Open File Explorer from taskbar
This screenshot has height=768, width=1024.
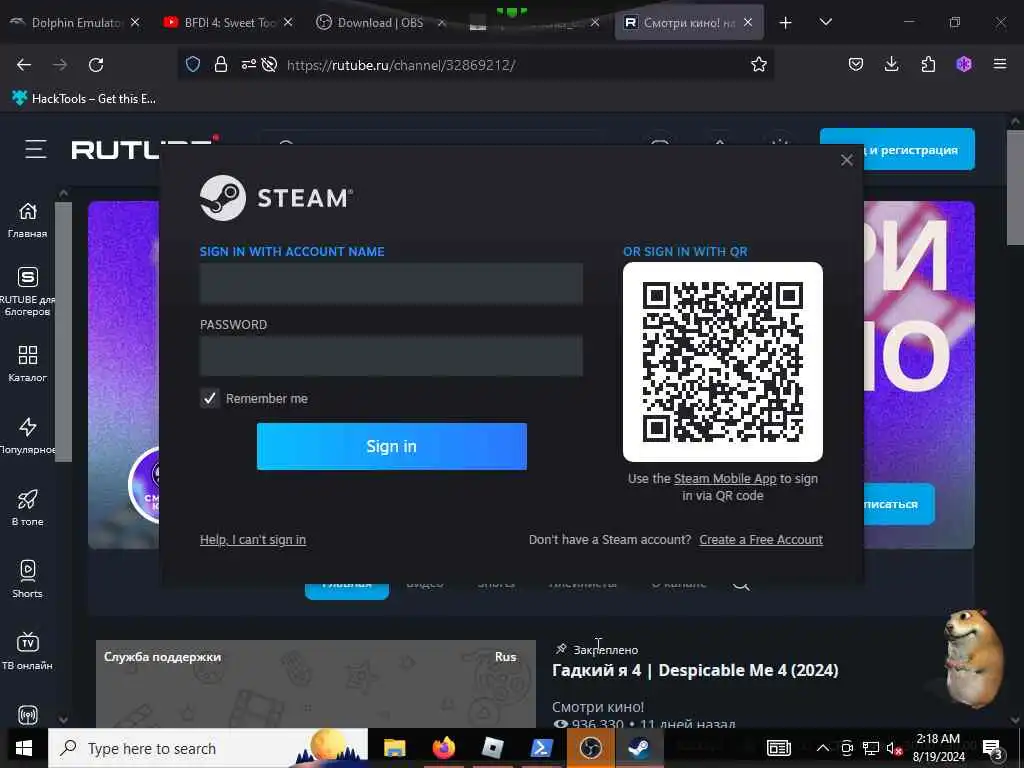394,748
